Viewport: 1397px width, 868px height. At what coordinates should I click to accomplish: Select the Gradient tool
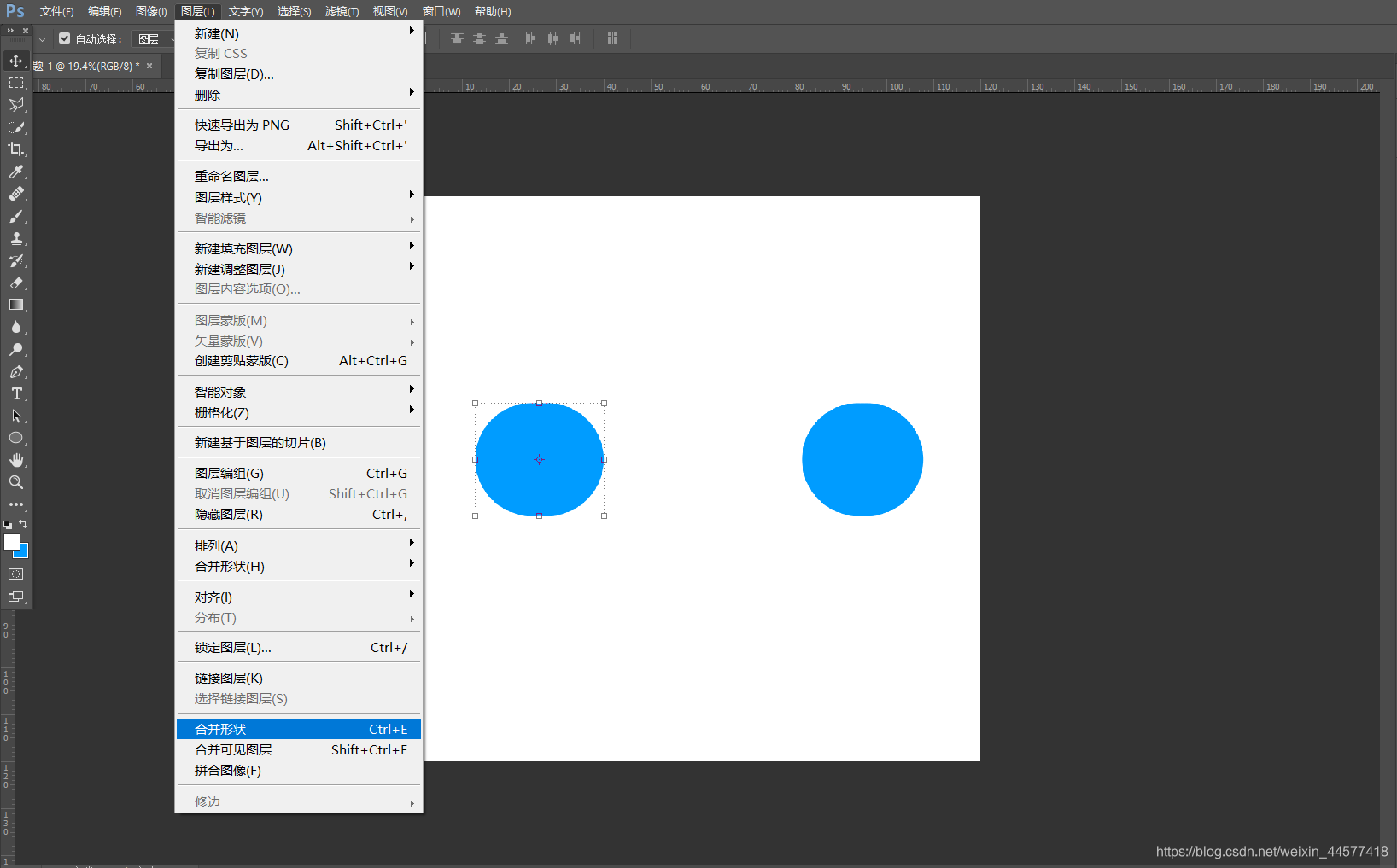coord(16,305)
